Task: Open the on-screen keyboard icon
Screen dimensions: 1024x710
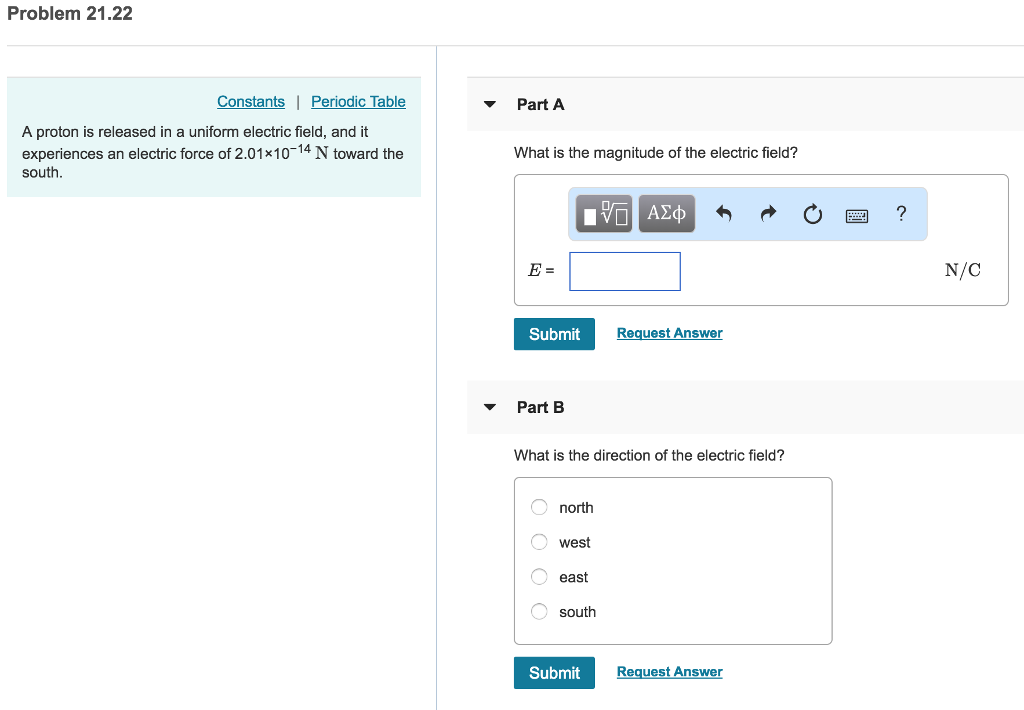Action: pos(856,213)
